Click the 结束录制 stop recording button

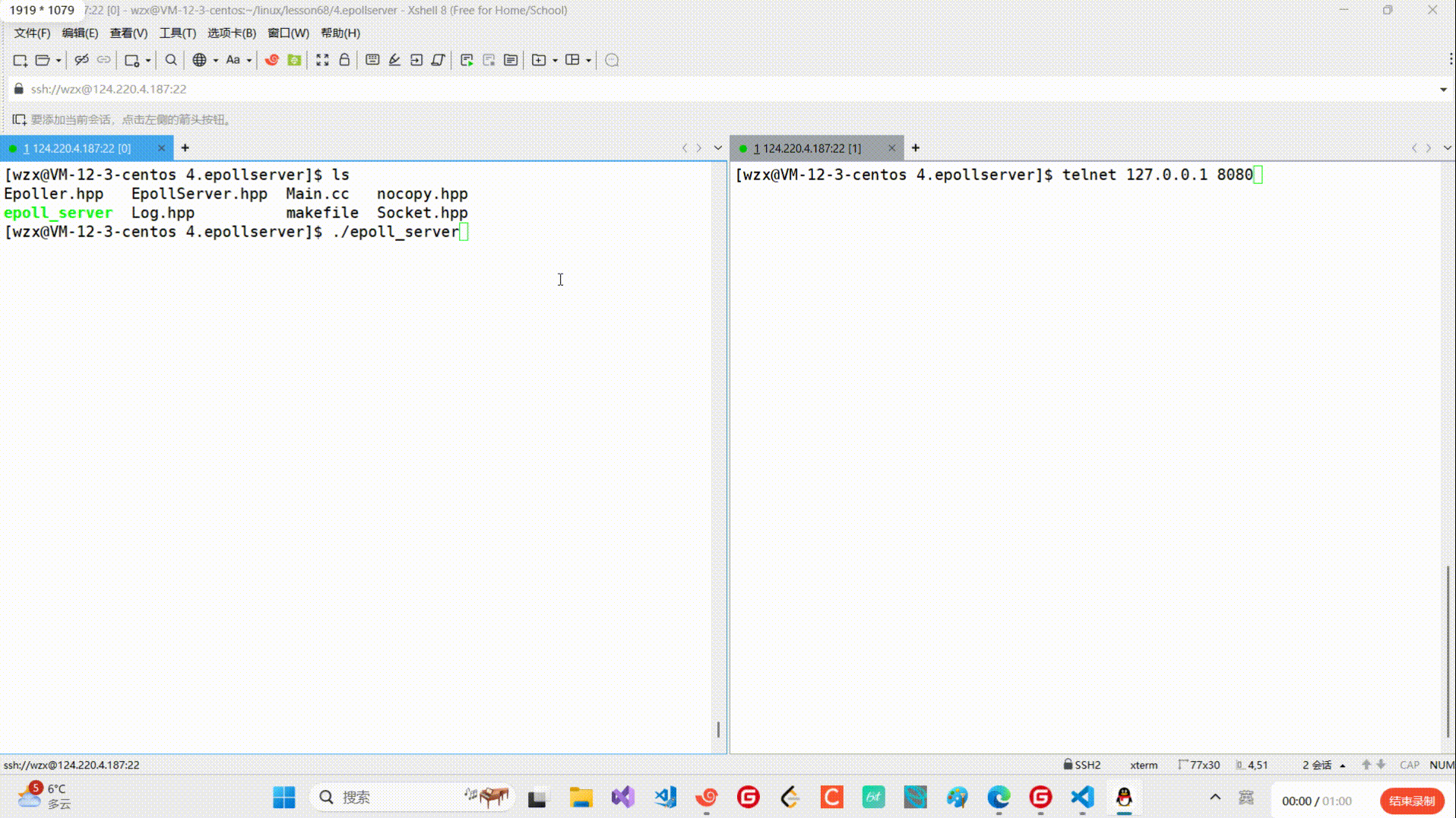point(1411,801)
